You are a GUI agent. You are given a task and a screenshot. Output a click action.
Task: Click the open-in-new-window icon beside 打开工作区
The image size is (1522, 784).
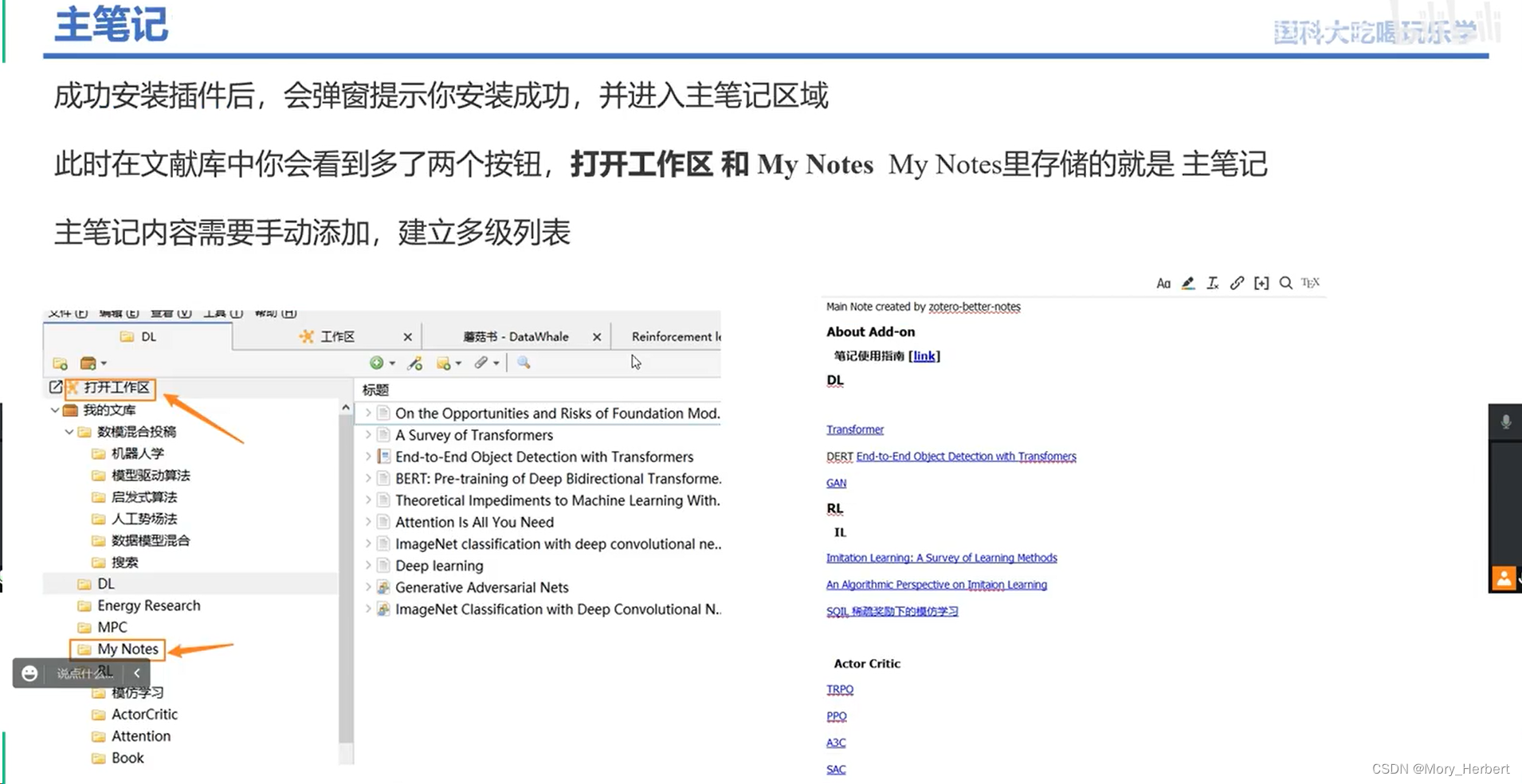pos(56,387)
